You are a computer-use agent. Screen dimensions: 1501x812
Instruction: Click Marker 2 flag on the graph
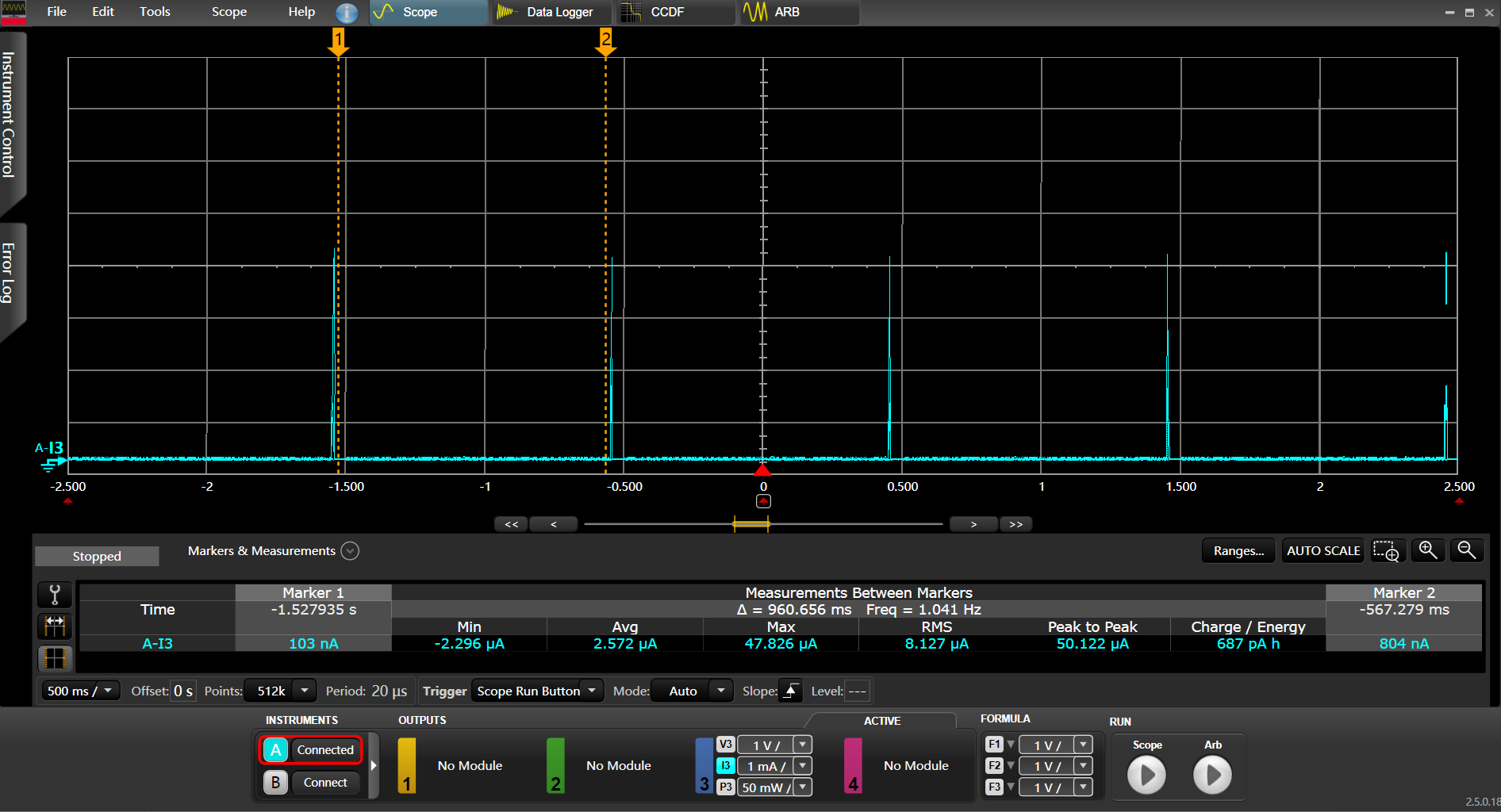(x=605, y=42)
